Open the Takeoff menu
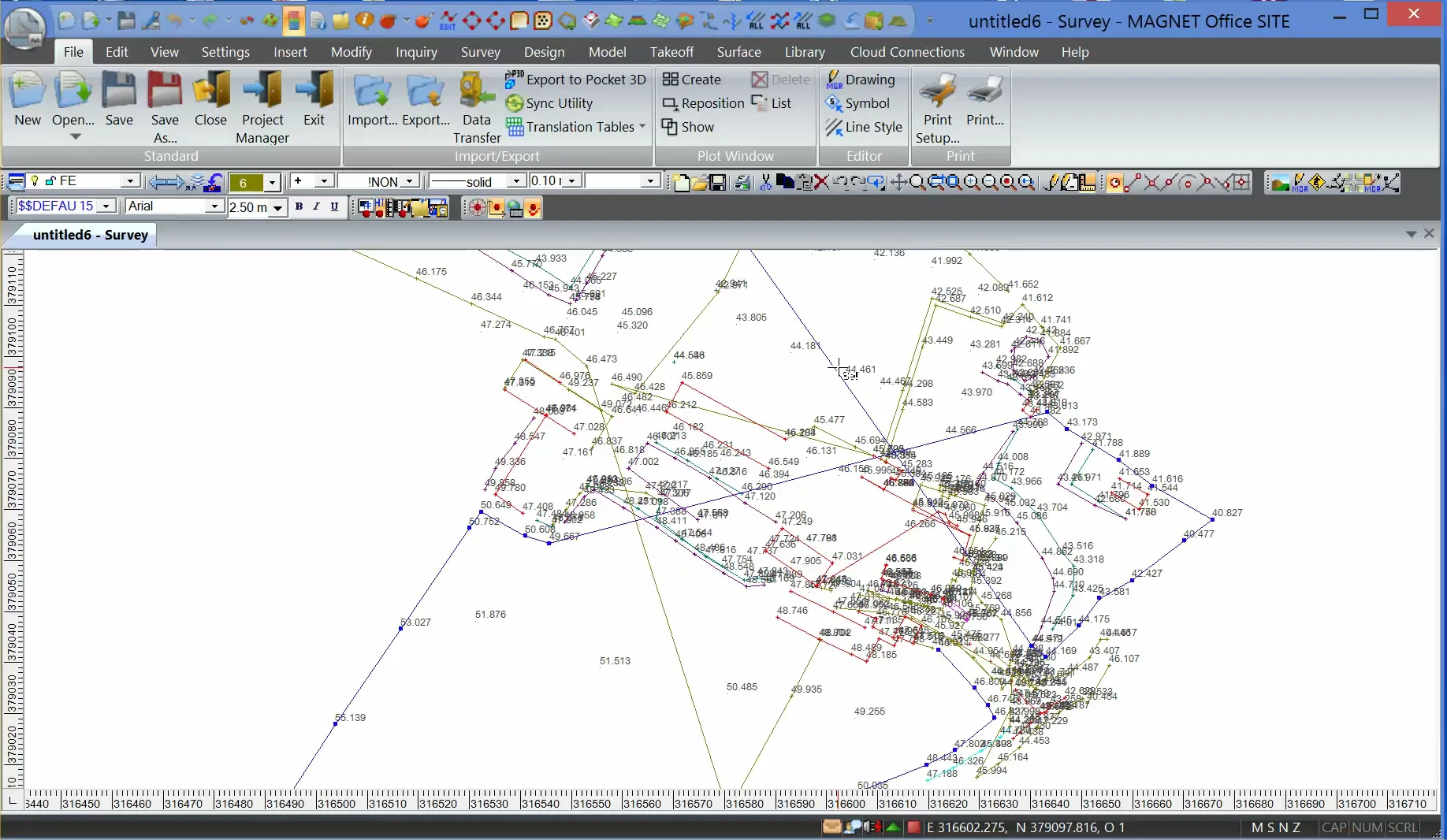Screen dimensions: 1447x840 [x=671, y=52]
